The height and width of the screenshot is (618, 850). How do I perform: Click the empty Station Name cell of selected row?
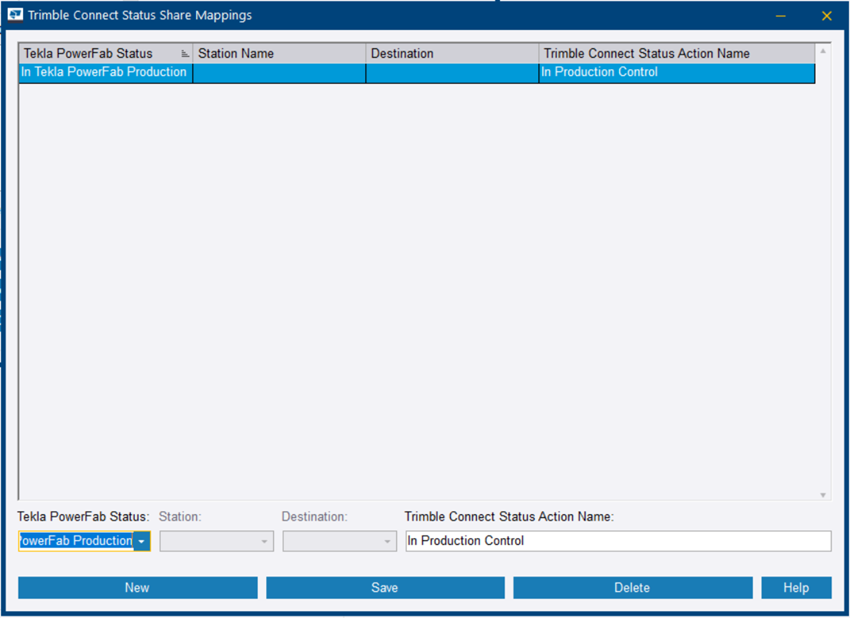pos(280,71)
